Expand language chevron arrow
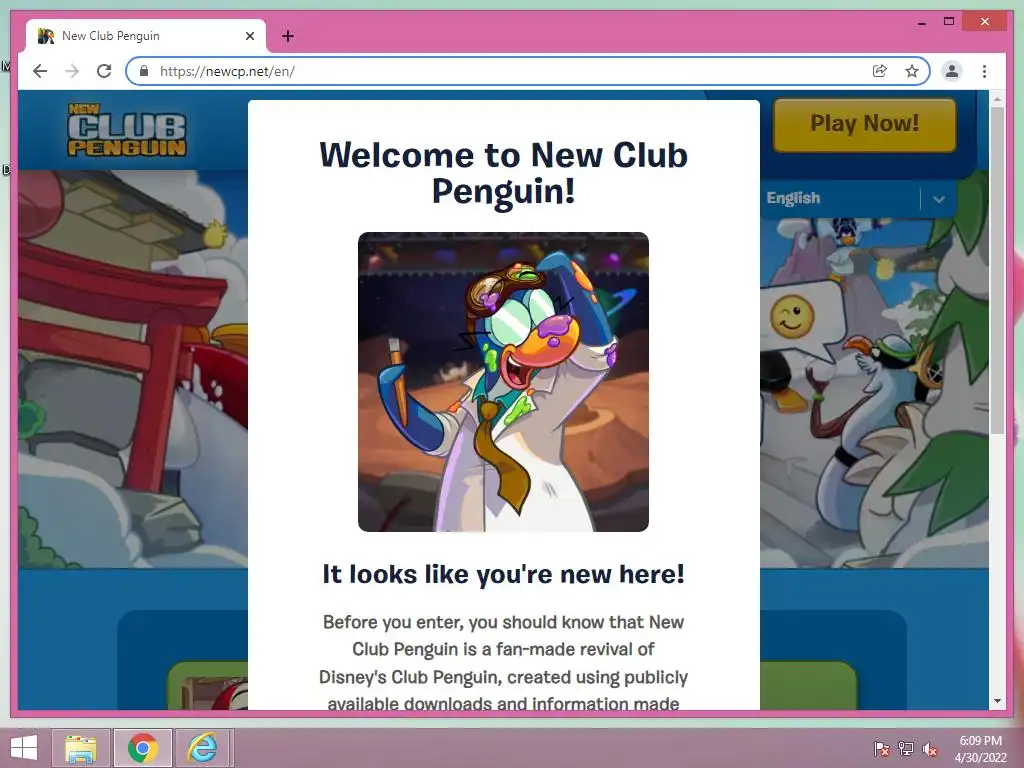 point(938,199)
